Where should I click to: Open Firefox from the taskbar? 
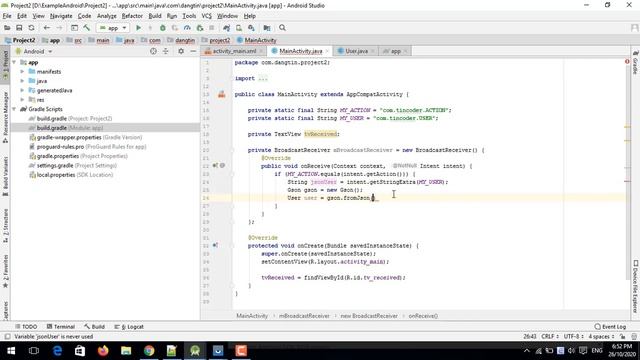coord(103,351)
